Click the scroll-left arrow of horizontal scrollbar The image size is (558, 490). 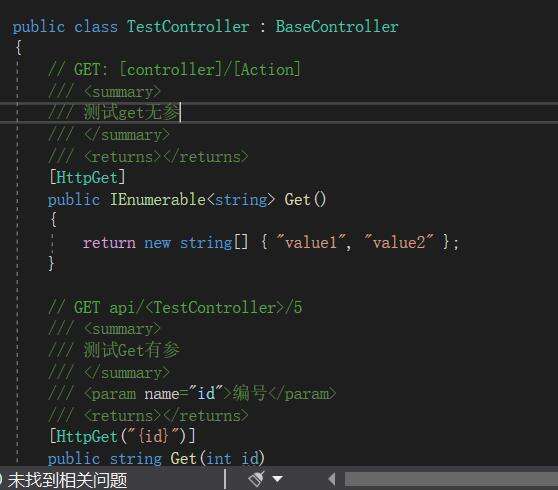click(x=332, y=479)
